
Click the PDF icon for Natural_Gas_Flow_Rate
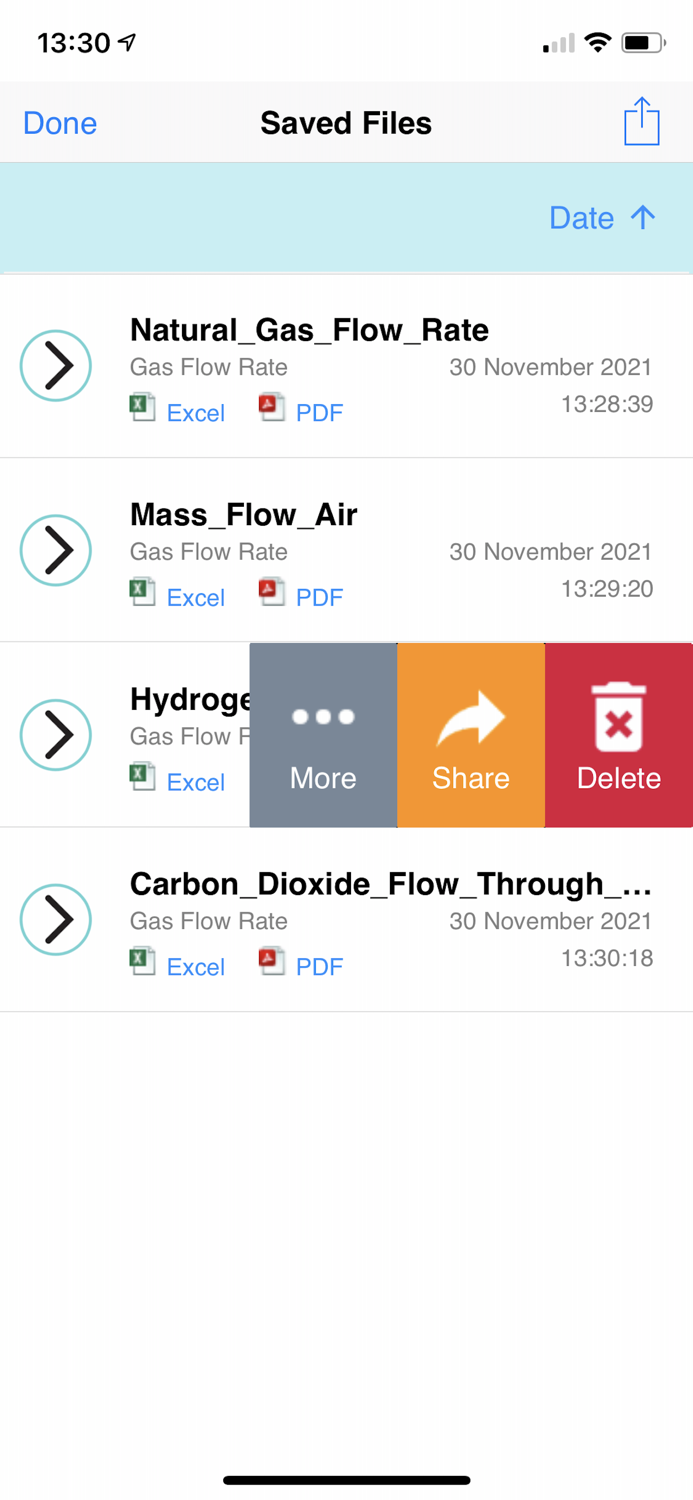pos(271,407)
